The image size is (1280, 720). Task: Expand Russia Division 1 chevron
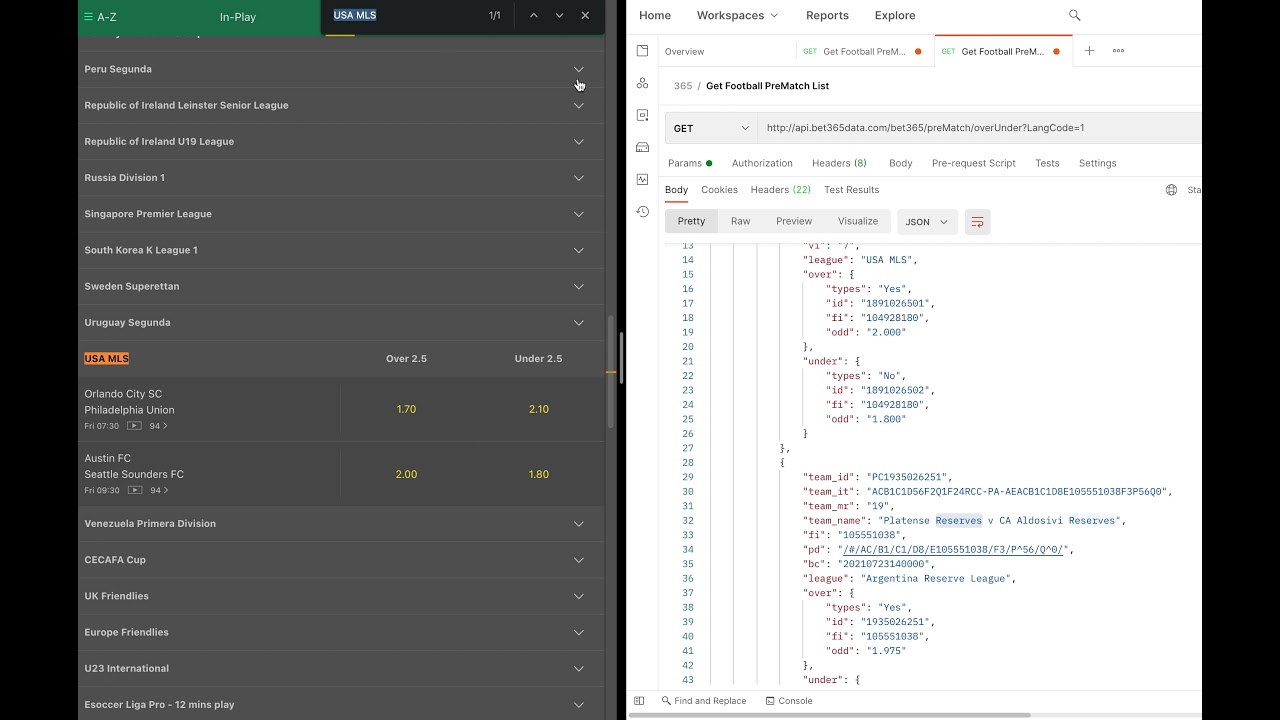pyautogui.click(x=578, y=178)
